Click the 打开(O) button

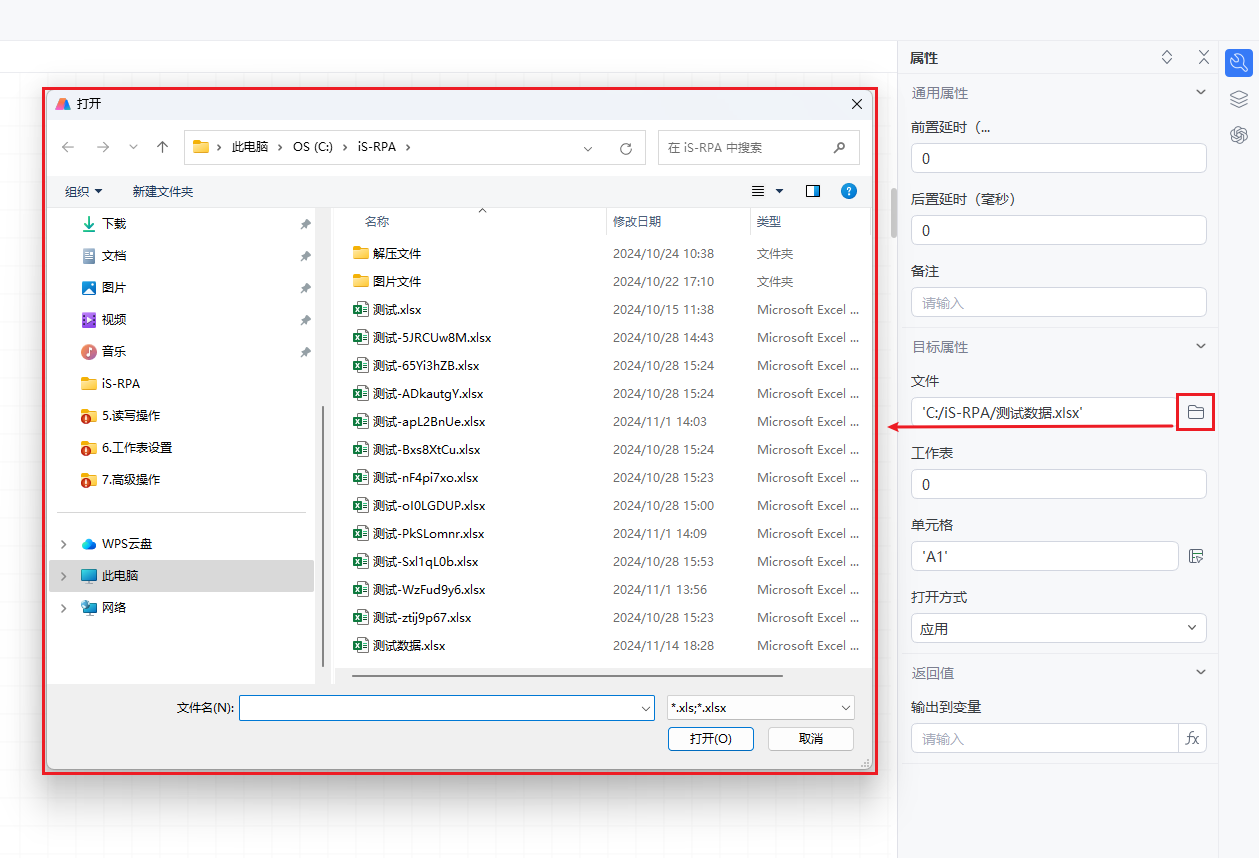(711, 739)
